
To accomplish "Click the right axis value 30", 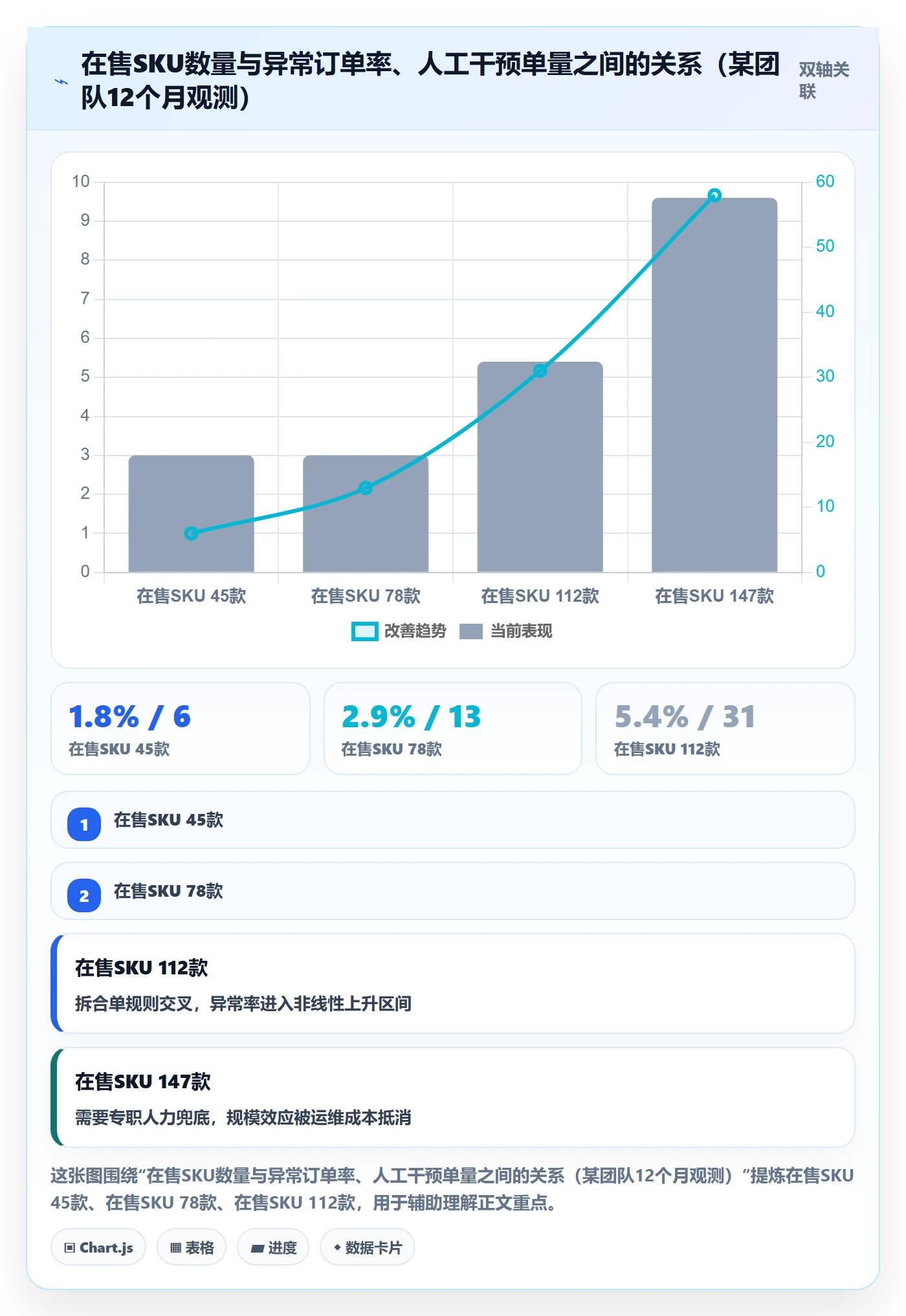I will click(x=825, y=376).
